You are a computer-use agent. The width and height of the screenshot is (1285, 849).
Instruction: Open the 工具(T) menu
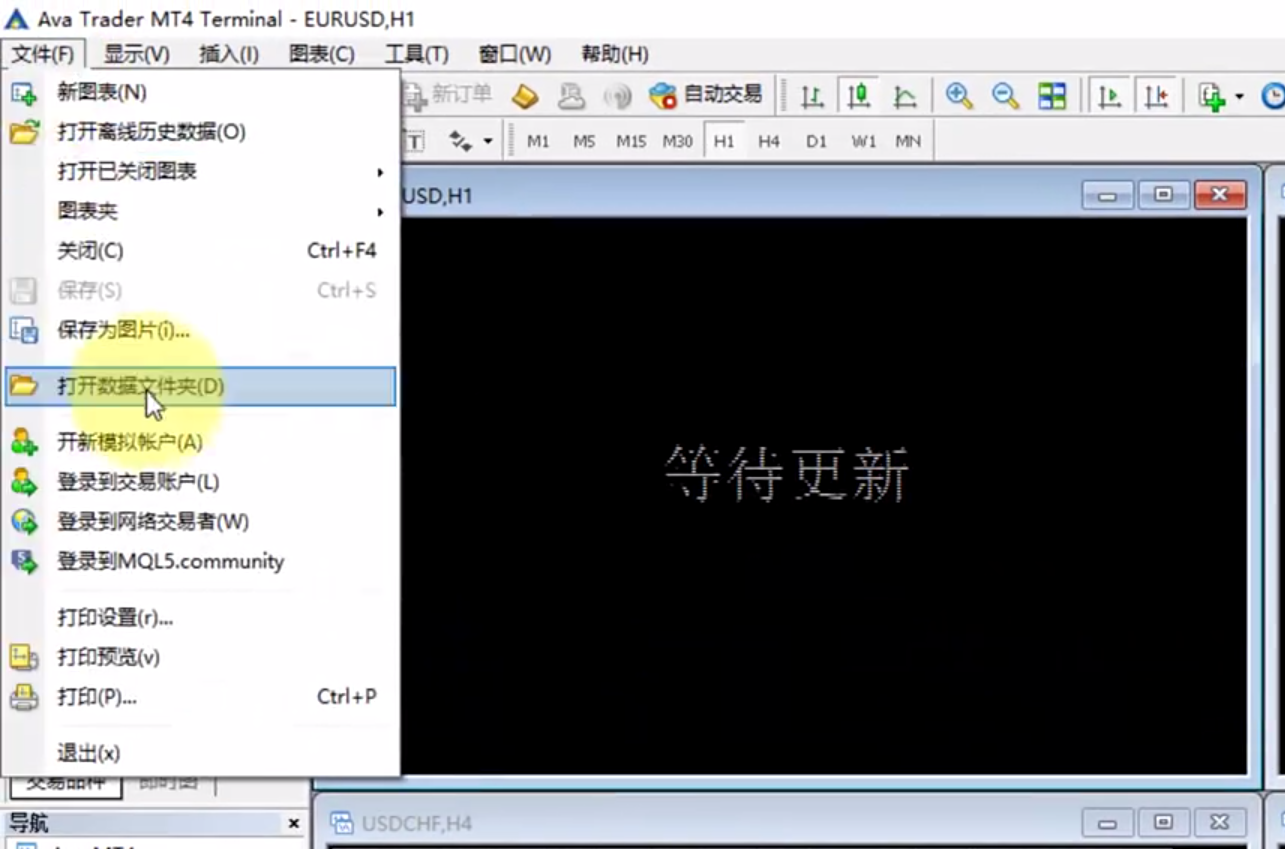click(416, 54)
